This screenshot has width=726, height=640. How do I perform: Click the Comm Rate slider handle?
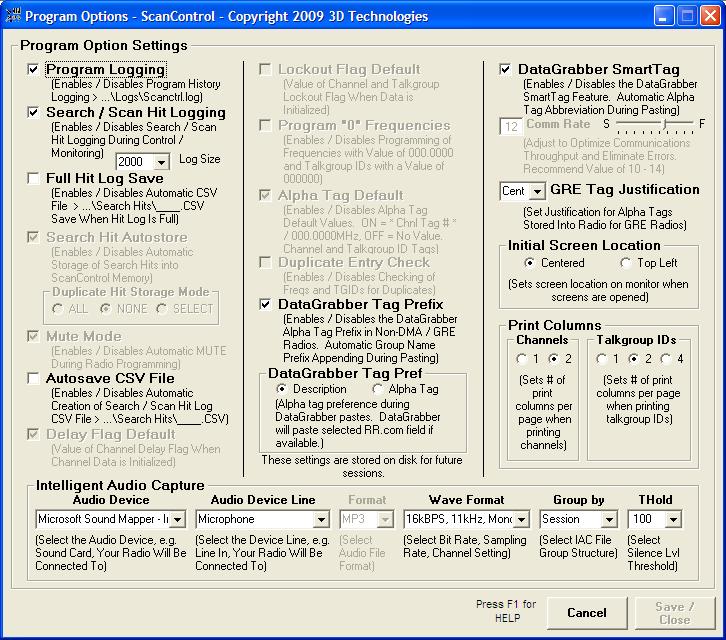(x=665, y=124)
